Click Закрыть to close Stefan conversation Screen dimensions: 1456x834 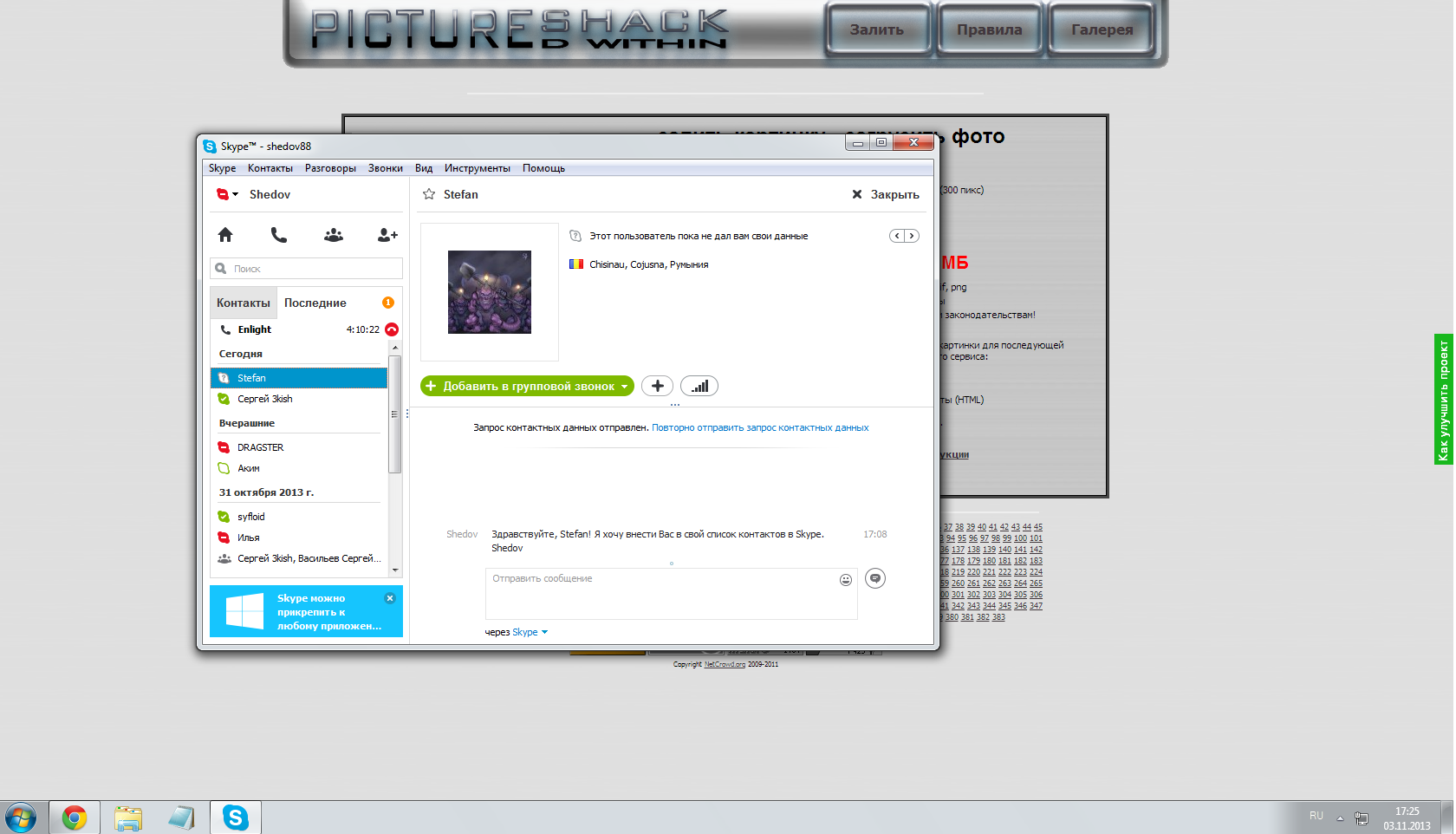(886, 194)
